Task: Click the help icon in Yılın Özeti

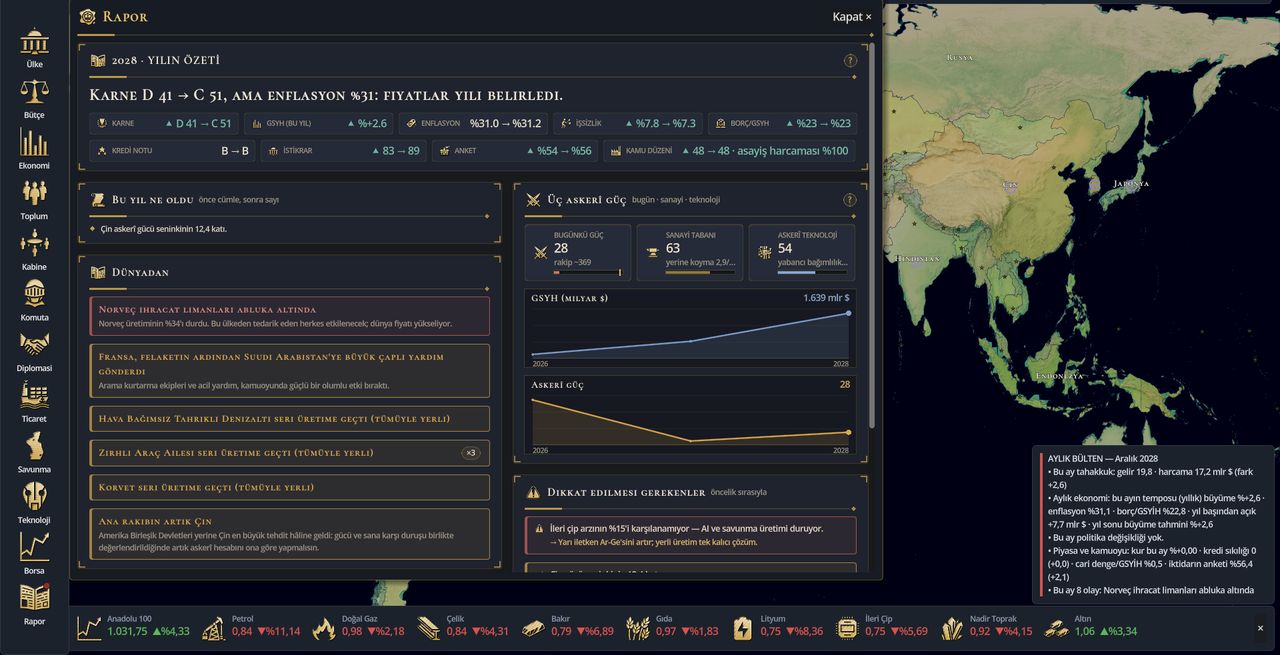Action: tap(850, 60)
